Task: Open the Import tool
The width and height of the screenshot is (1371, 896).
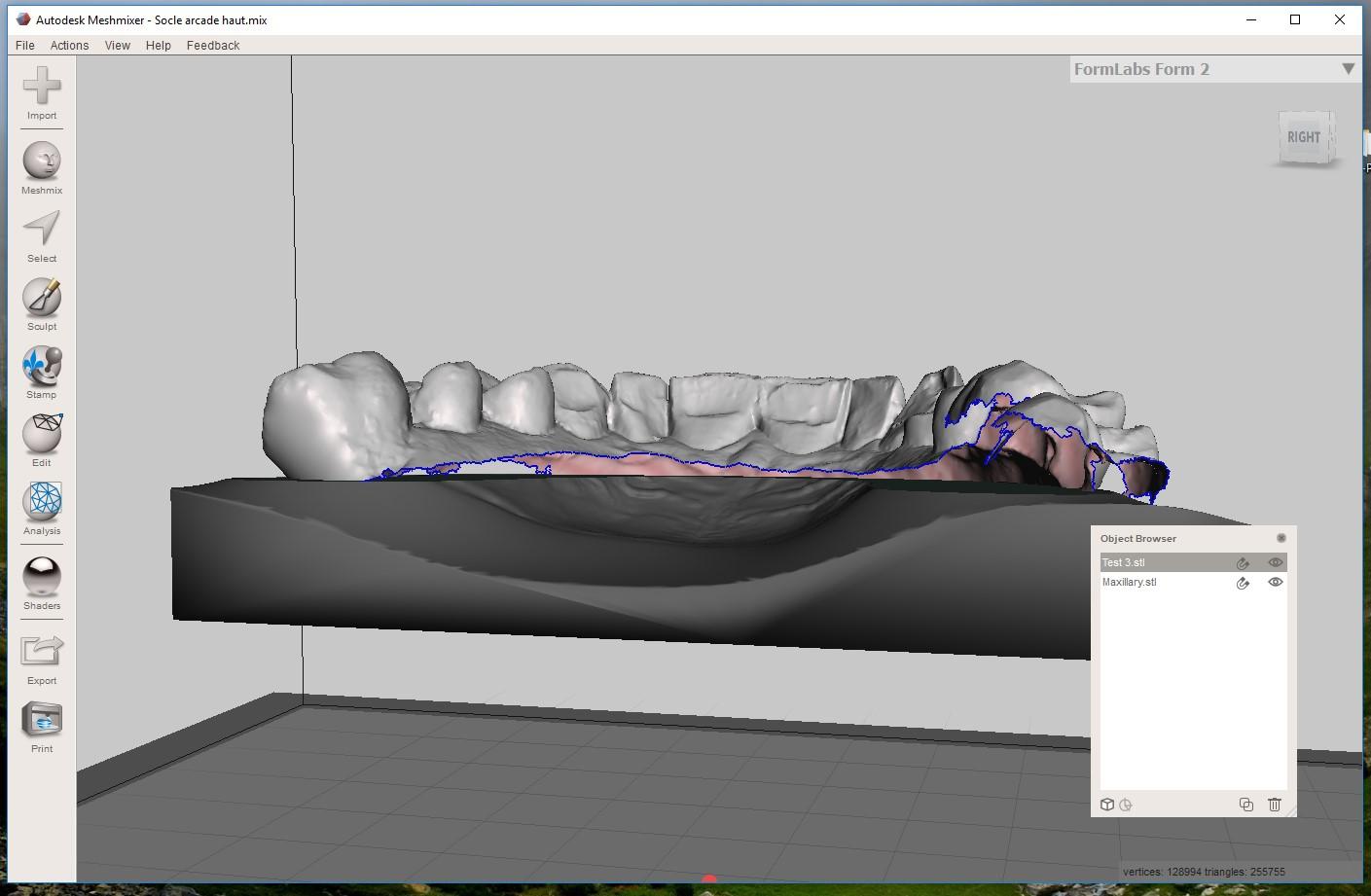Action: (42, 88)
